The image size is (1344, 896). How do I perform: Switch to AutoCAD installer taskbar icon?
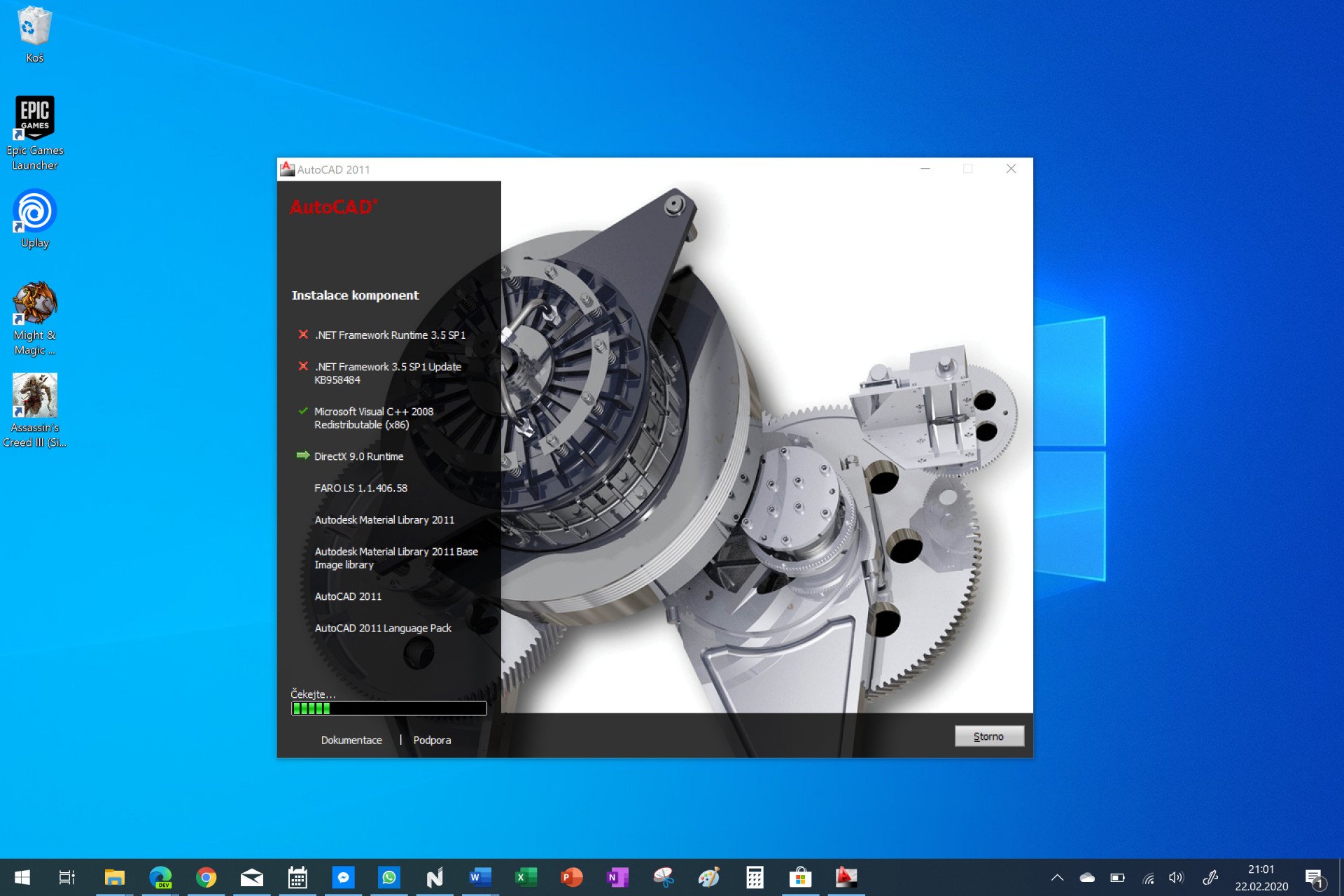(846, 877)
